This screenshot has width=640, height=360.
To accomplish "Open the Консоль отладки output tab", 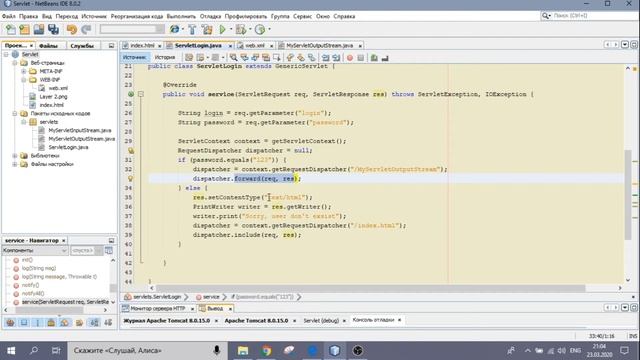I will pyautogui.click(x=373, y=320).
